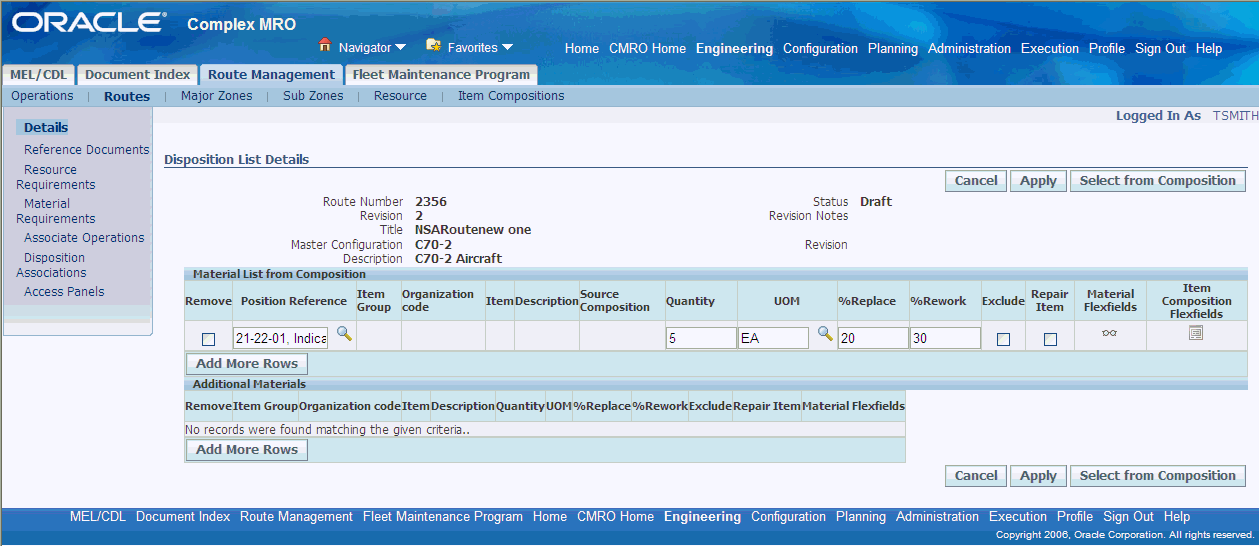
Task: Open Position Reference search magnifier icon
Action: point(344,334)
